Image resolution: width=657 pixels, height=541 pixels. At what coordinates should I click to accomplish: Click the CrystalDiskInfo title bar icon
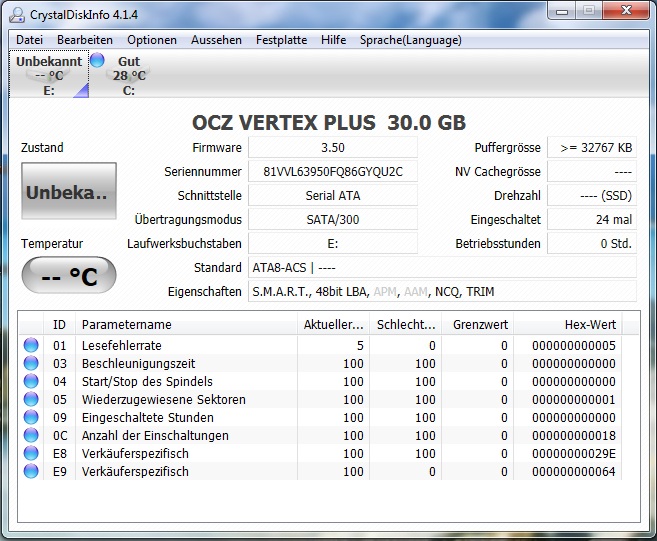[x=17, y=15]
